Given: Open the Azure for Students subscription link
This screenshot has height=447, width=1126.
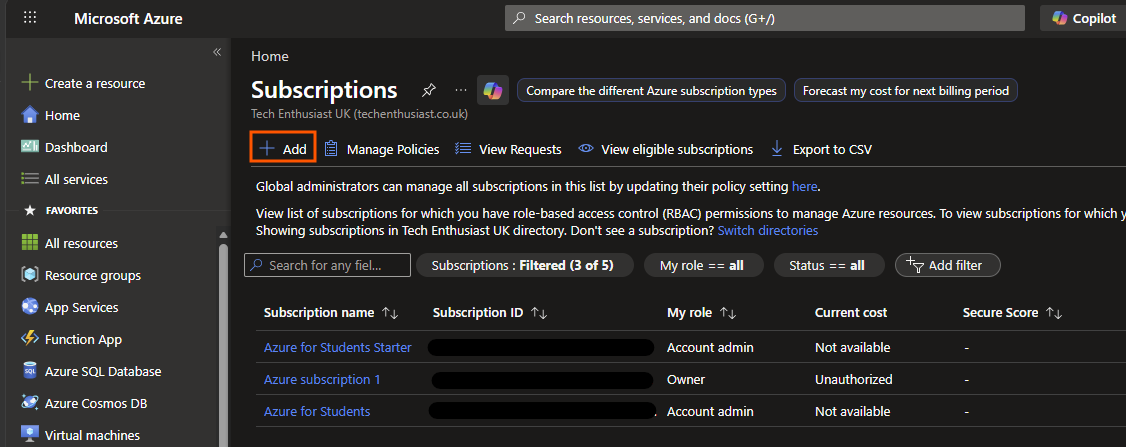Looking at the screenshot, I should (x=317, y=412).
